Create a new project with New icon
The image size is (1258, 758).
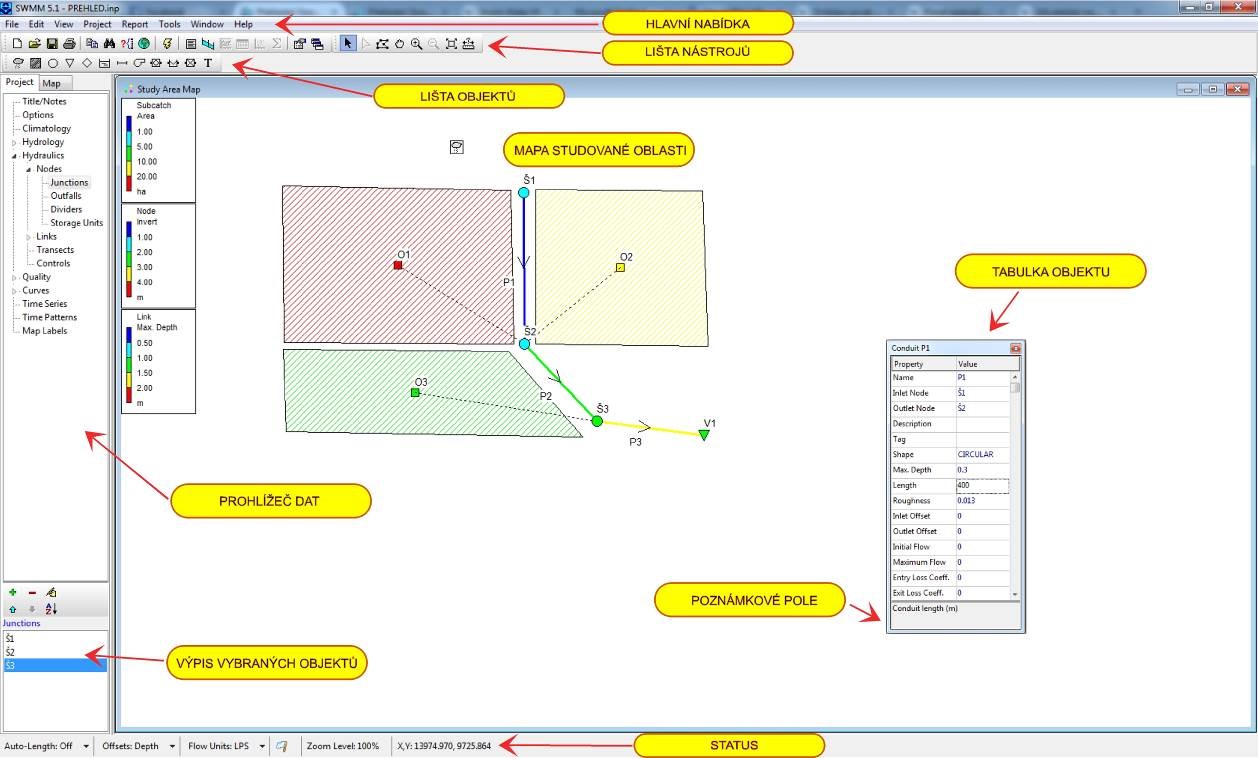17,44
